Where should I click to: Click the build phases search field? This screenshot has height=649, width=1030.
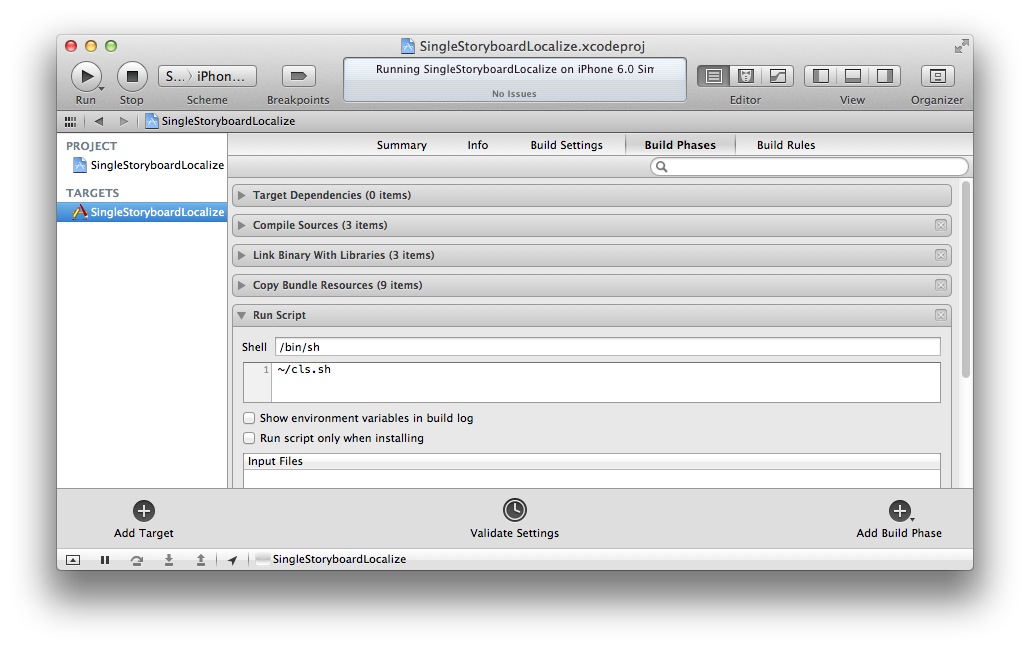tap(809, 167)
